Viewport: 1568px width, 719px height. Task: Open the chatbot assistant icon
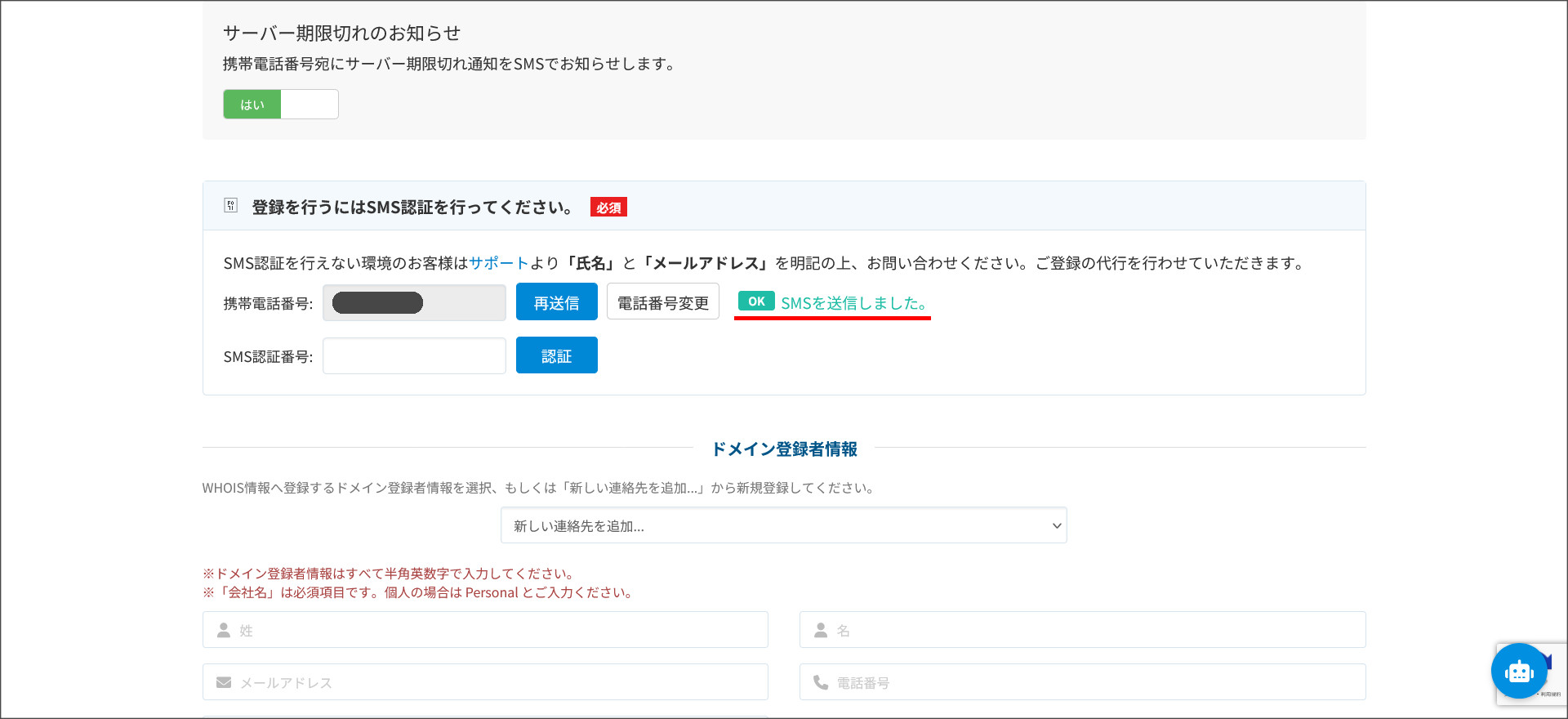pos(1518,671)
